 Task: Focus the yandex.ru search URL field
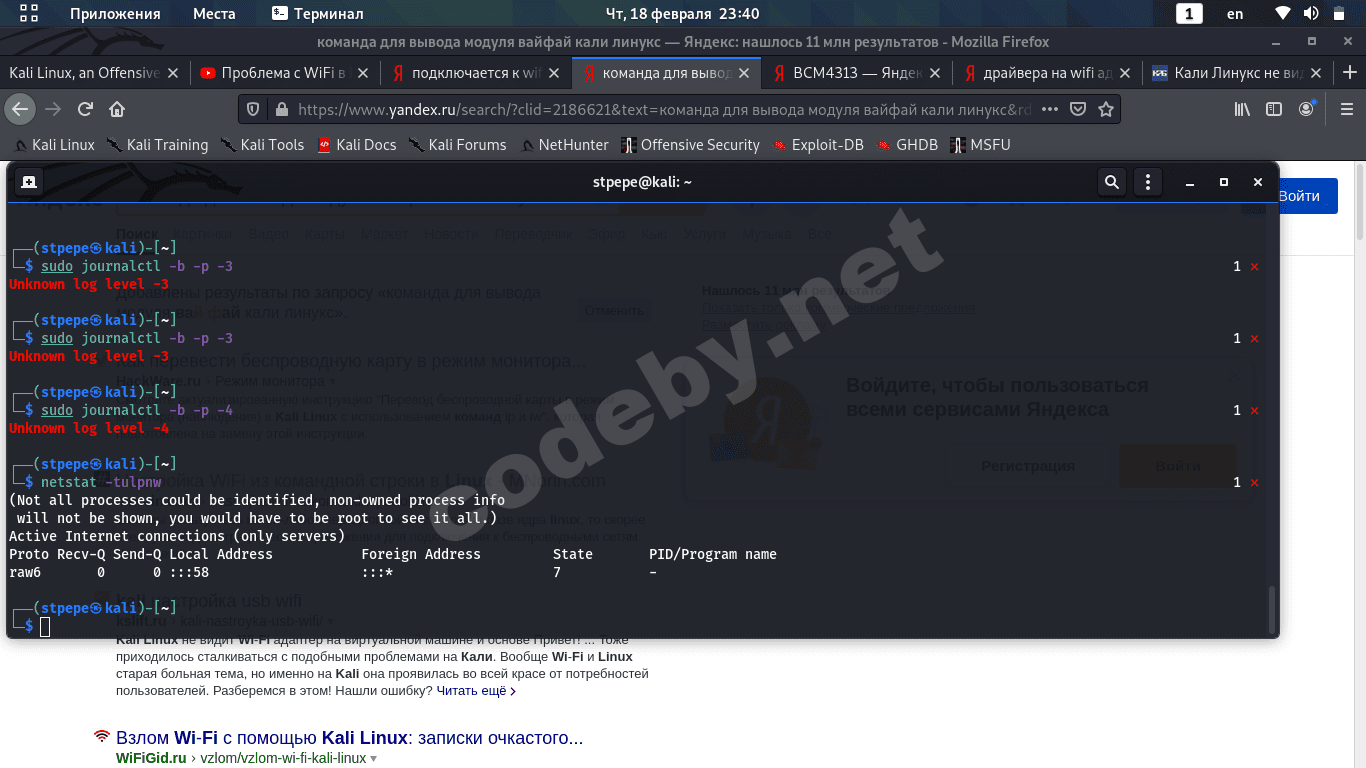point(664,109)
